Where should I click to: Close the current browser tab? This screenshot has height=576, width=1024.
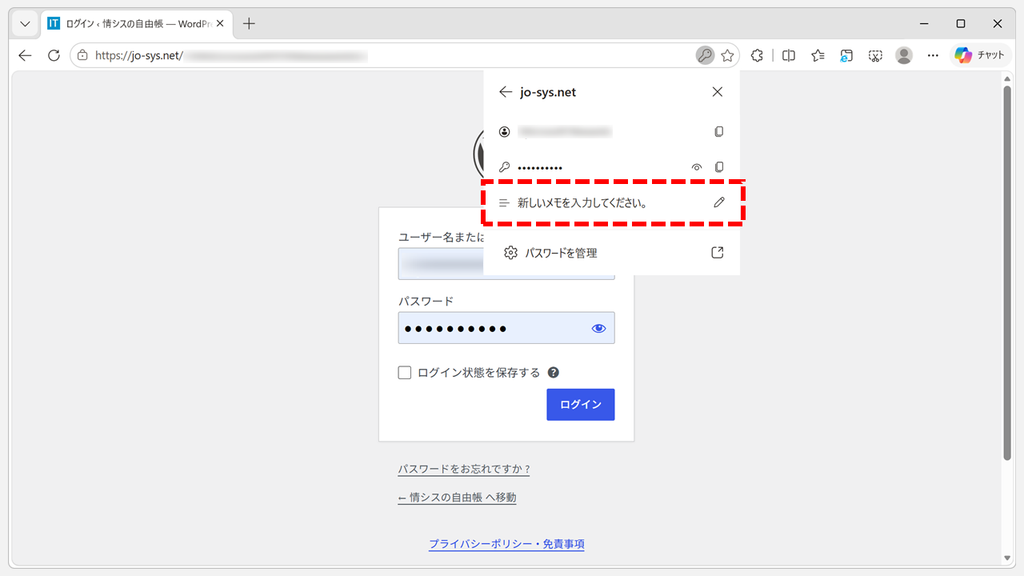[220, 24]
